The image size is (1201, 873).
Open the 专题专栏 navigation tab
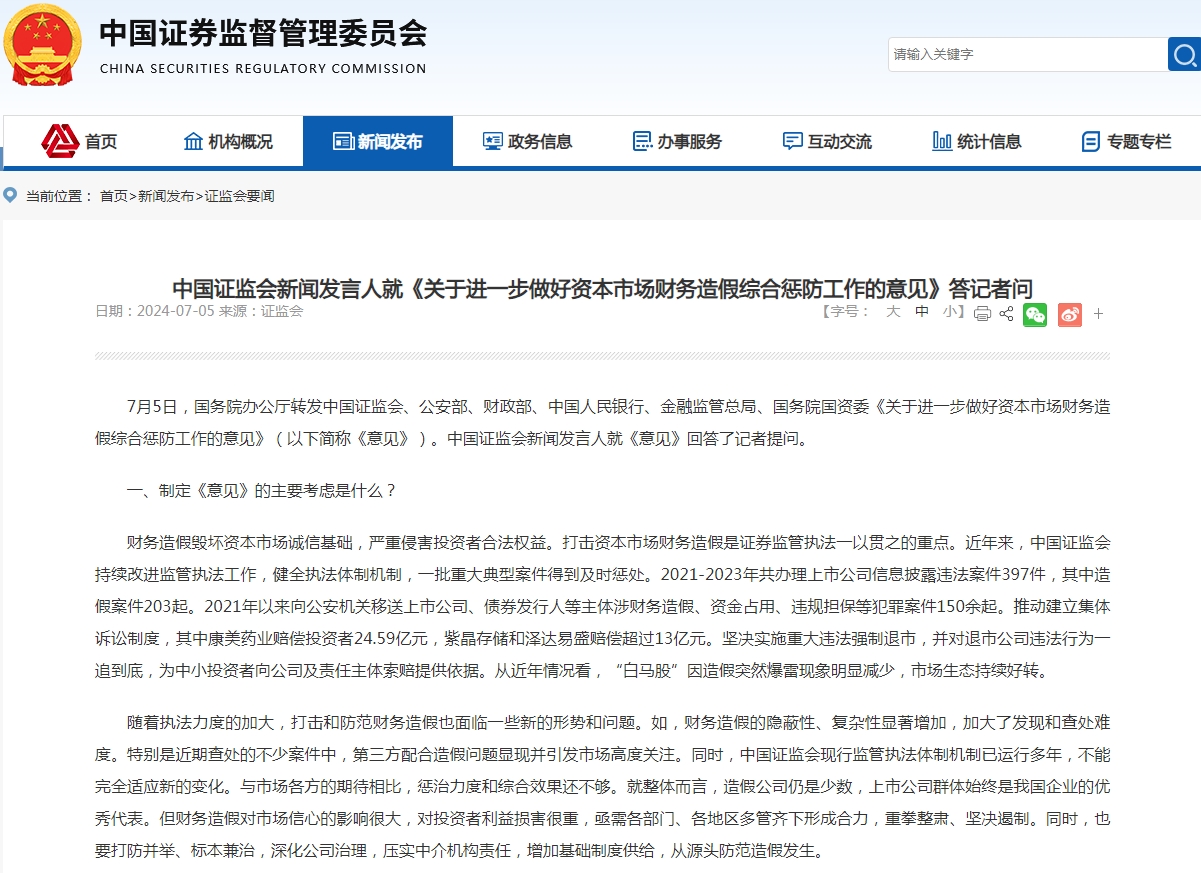click(1127, 141)
